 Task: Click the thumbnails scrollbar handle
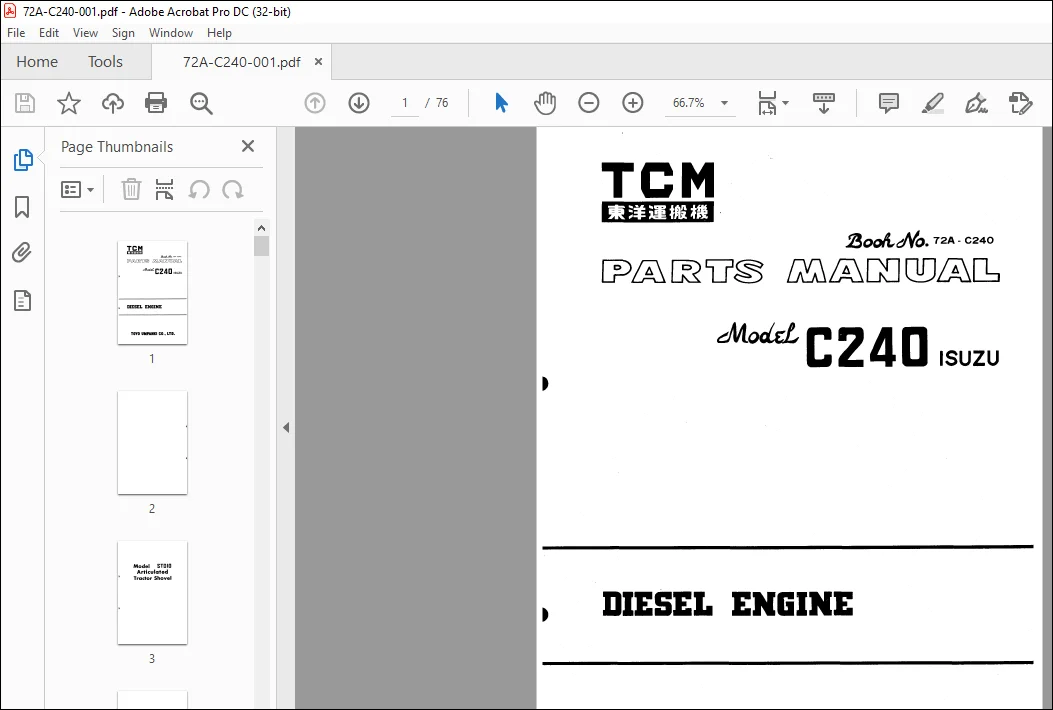click(x=261, y=246)
